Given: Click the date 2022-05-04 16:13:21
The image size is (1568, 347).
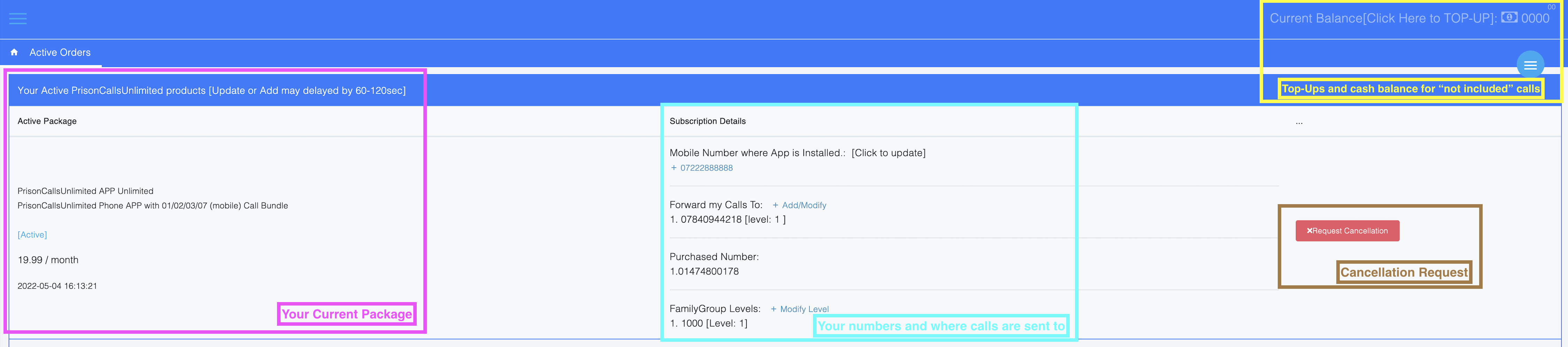Looking at the screenshot, I should click(57, 286).
